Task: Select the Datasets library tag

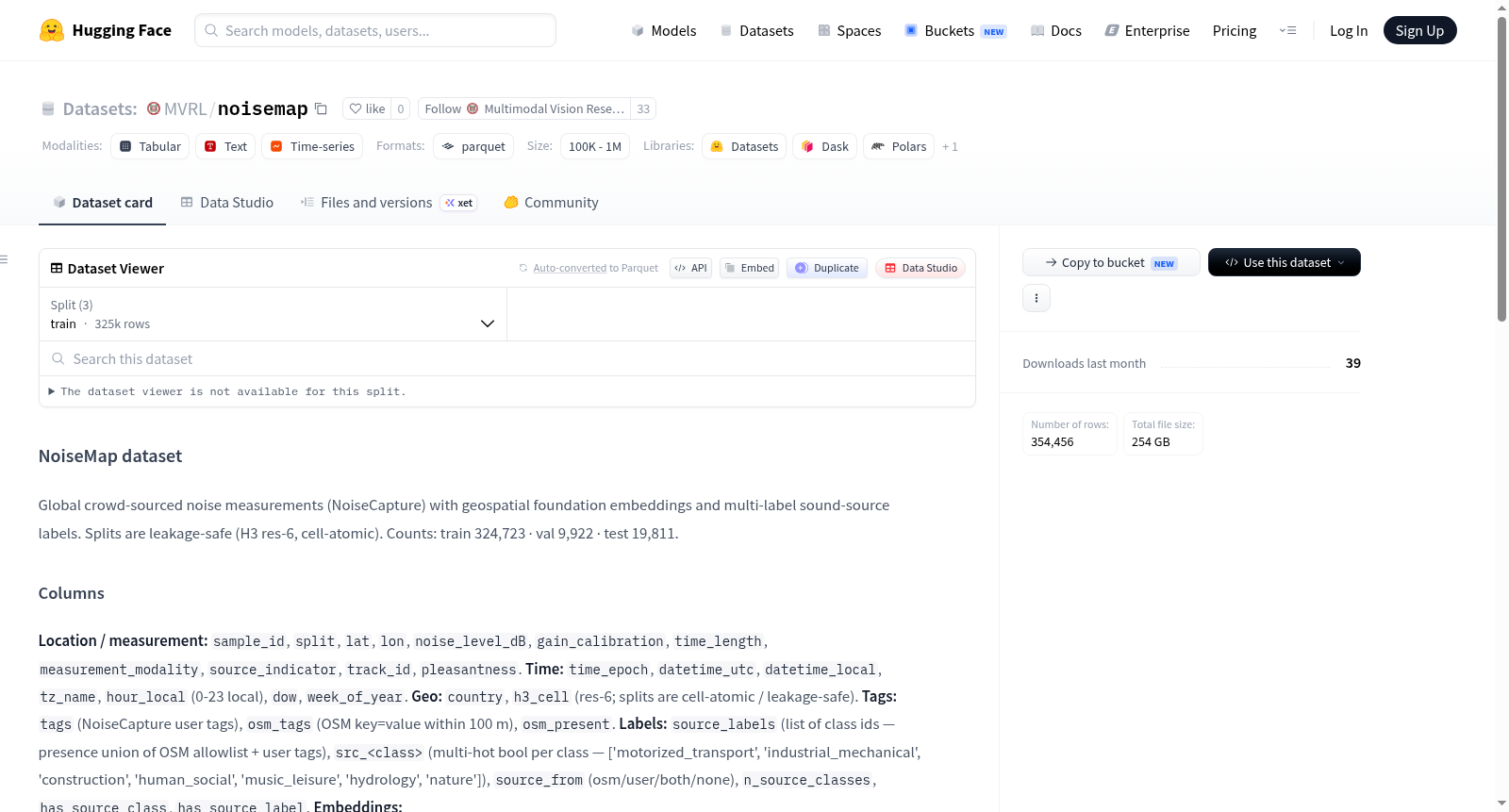Action: pyautogui.click(x=744, y=146)
